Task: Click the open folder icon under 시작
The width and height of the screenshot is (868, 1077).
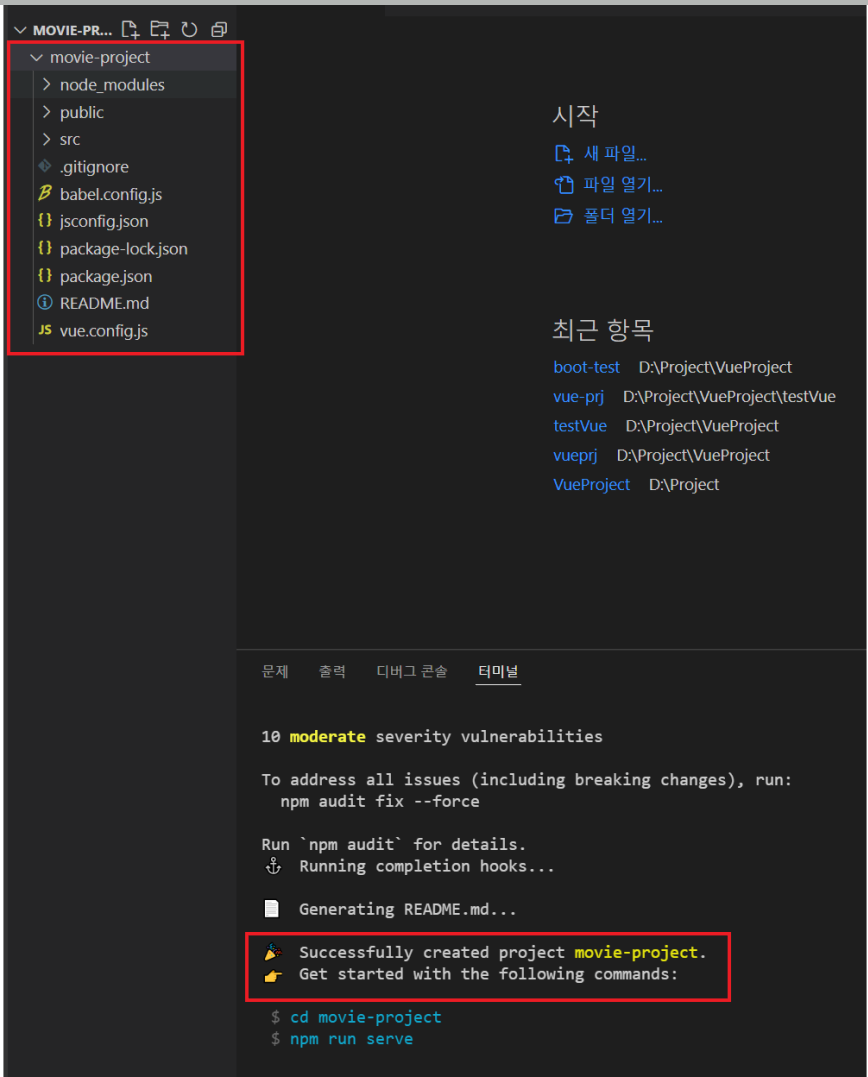Action: pyautogui.click(x=564, y=216)
